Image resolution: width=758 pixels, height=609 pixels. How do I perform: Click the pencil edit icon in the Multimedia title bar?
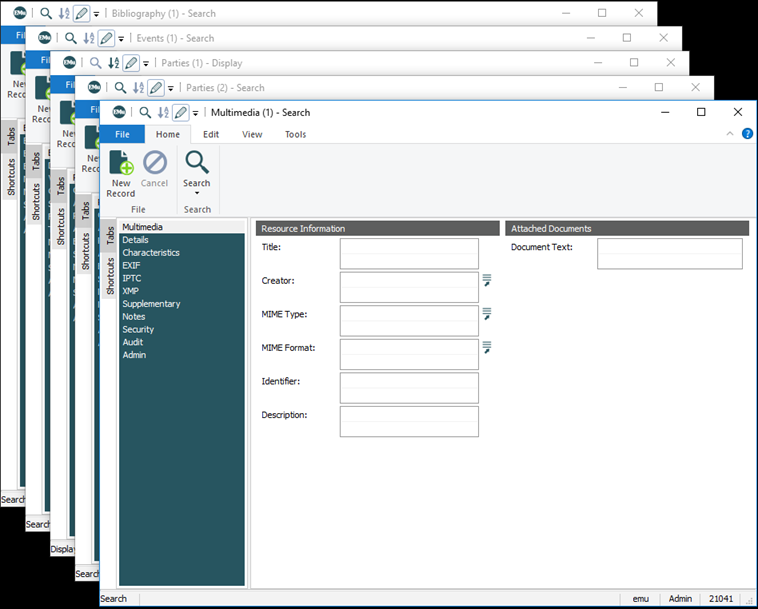(x=181, y=113)
